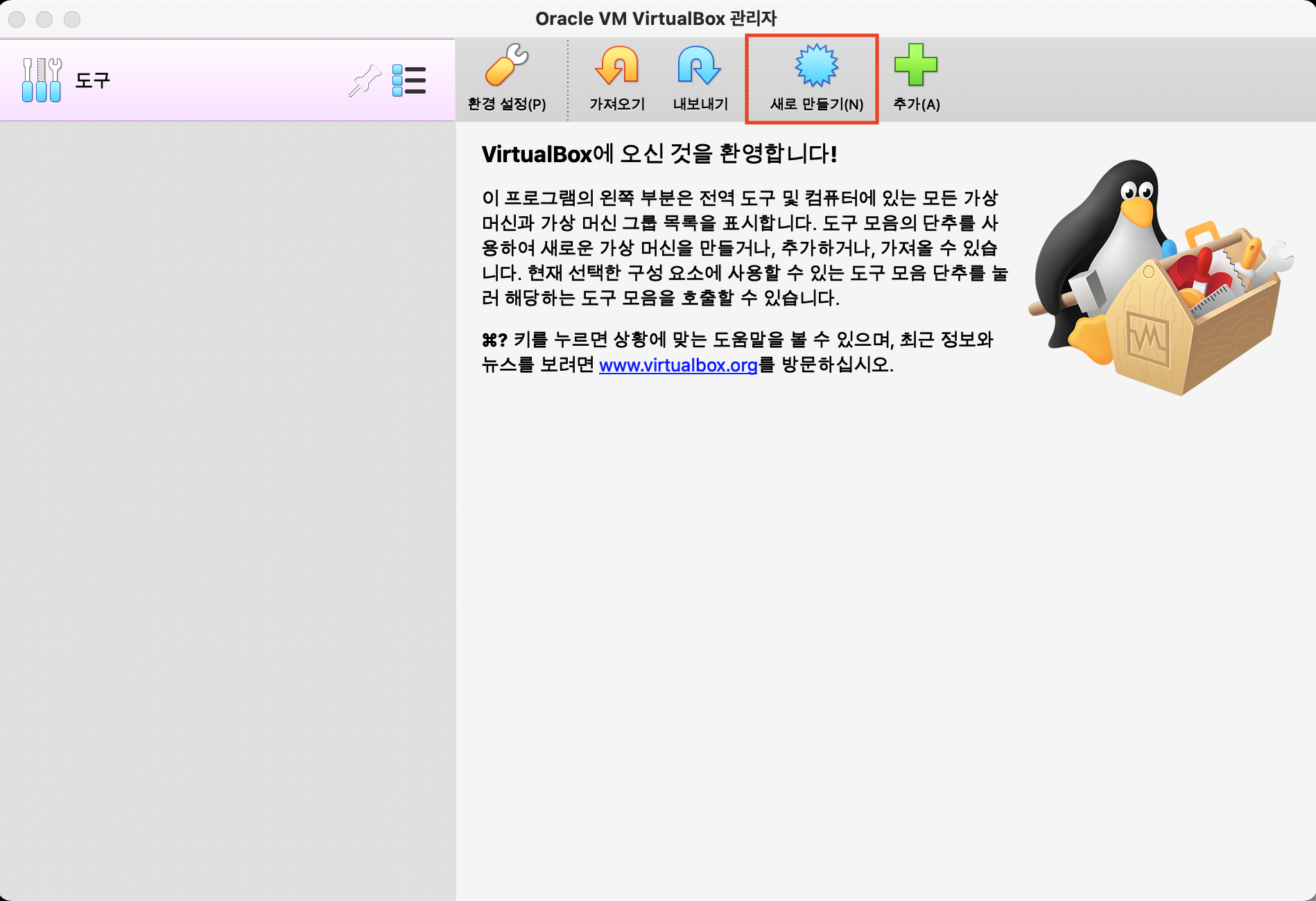The image size is (1316, 901).
Task: Open the tools list menu icon
Action: (x=409, y=80)
